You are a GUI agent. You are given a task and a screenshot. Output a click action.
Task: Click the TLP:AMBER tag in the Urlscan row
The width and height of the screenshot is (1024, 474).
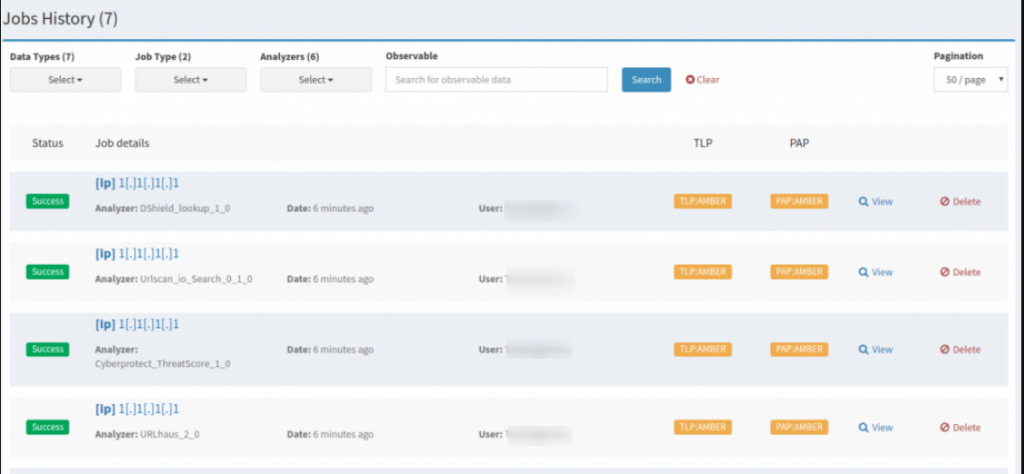[703, 272]
